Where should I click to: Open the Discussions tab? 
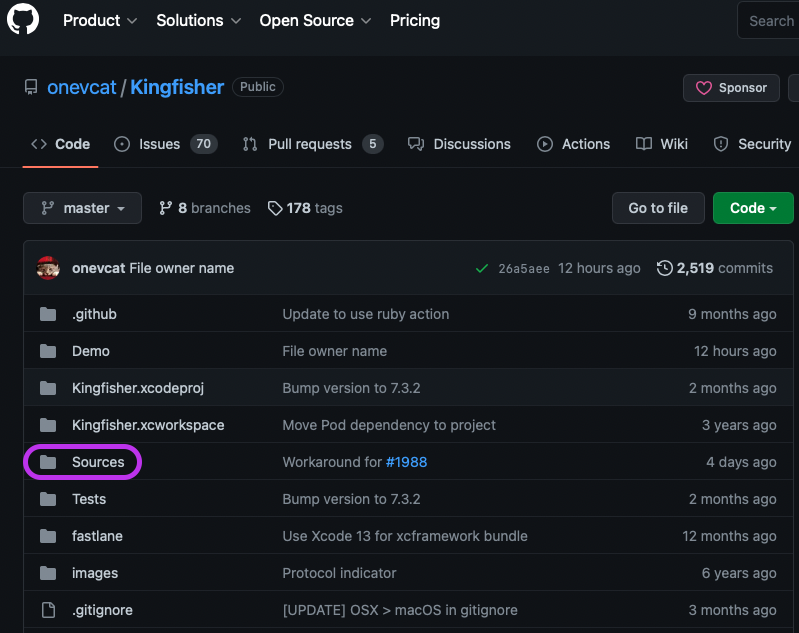click(459, 144)
